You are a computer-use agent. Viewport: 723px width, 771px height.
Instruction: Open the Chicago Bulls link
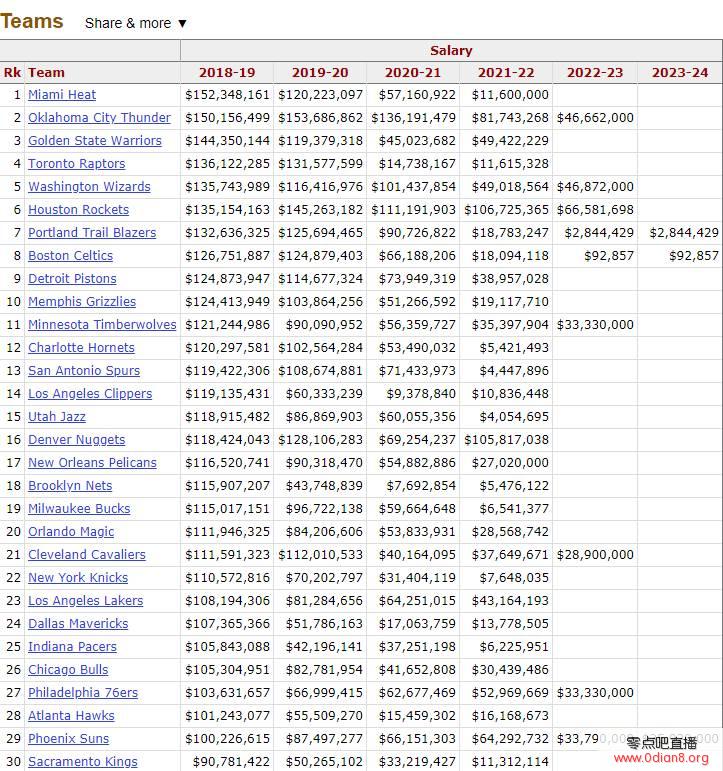click(68, 670)
